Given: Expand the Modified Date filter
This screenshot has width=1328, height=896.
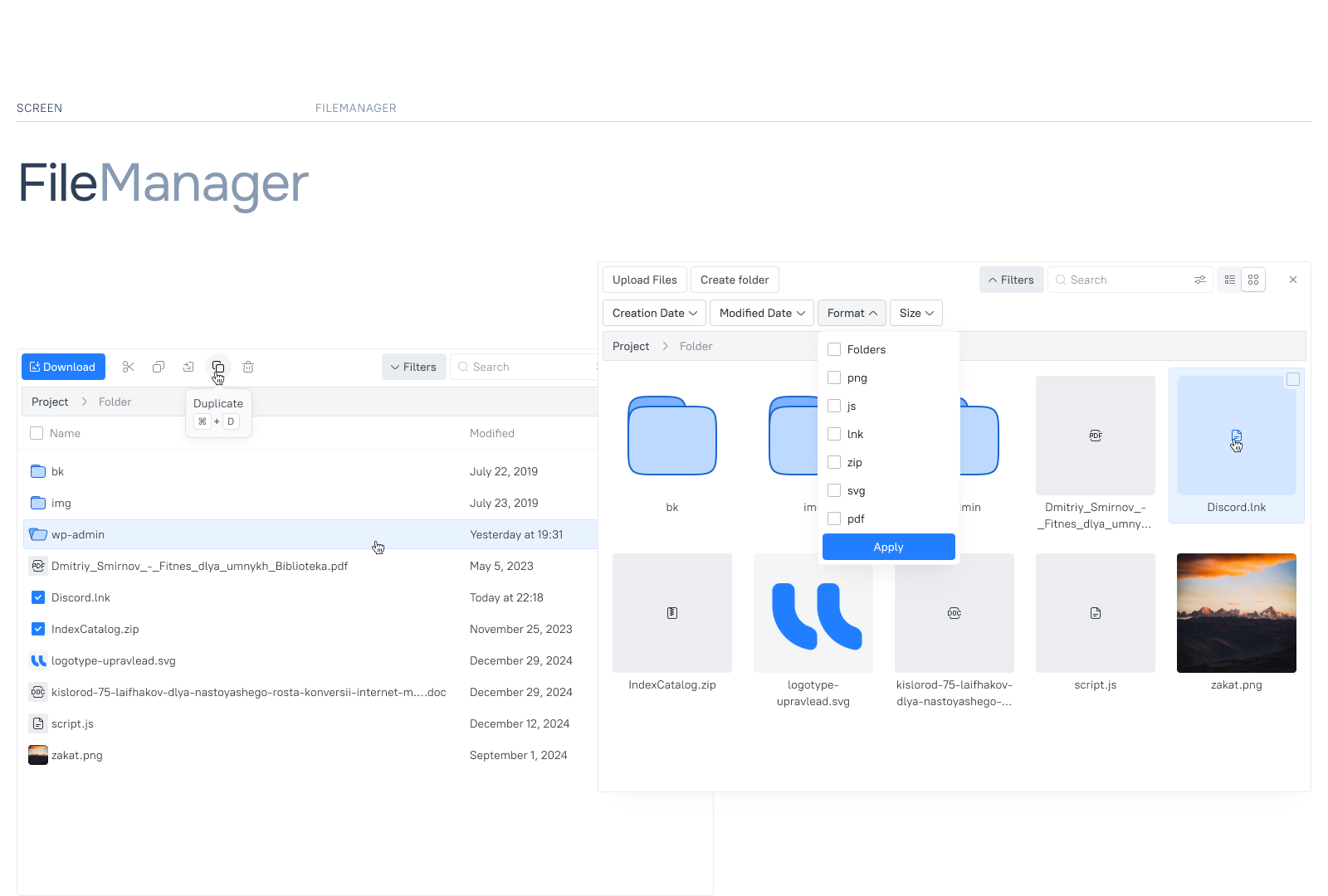Looking at the screenshot, I should [761, 313].
